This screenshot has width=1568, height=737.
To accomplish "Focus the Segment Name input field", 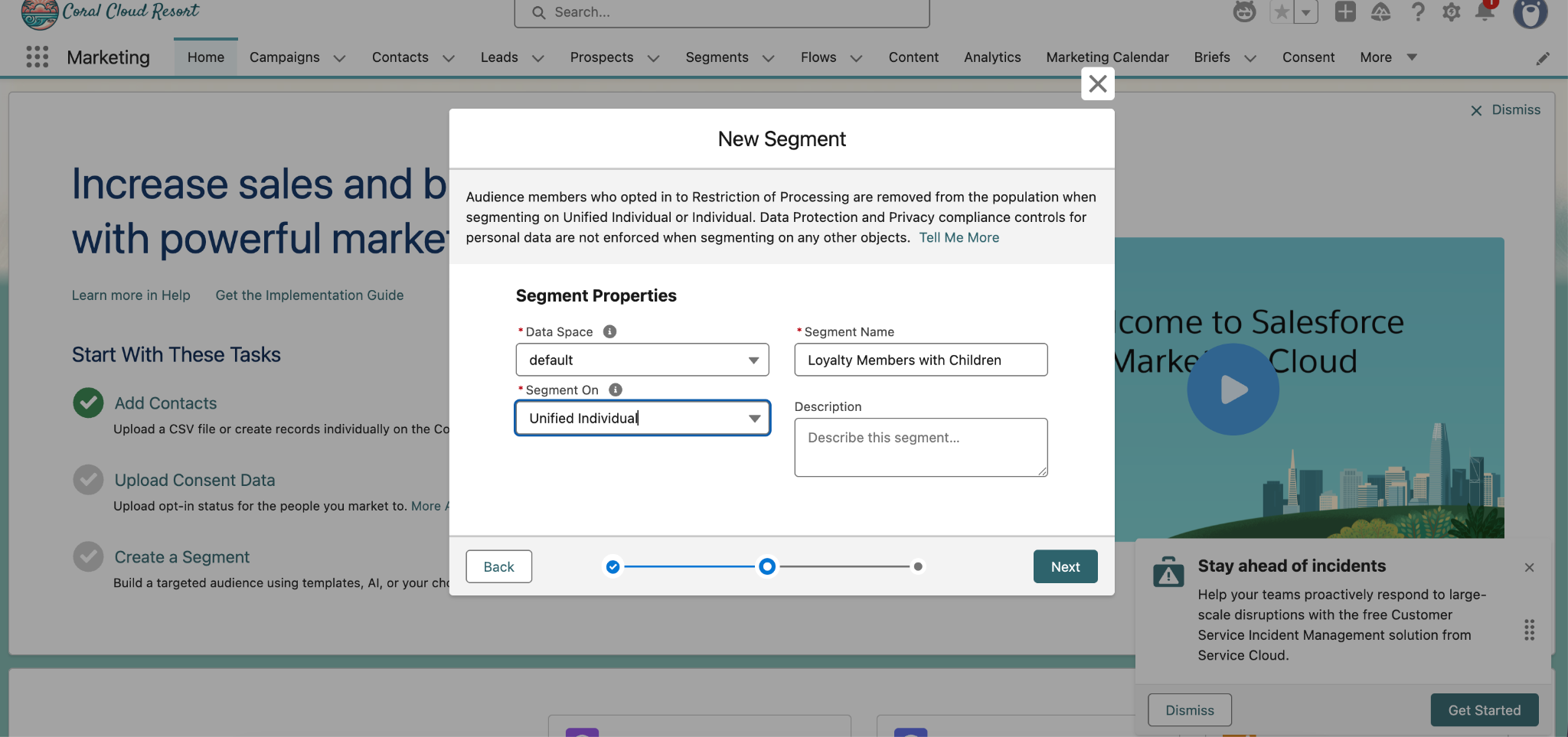I will pos(921,360).
